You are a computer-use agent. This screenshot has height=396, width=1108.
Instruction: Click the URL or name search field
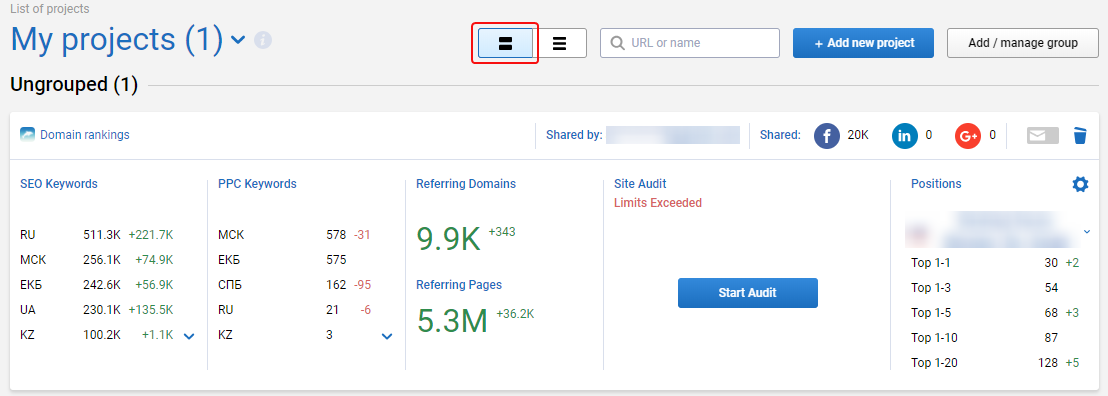pos(690,43)
